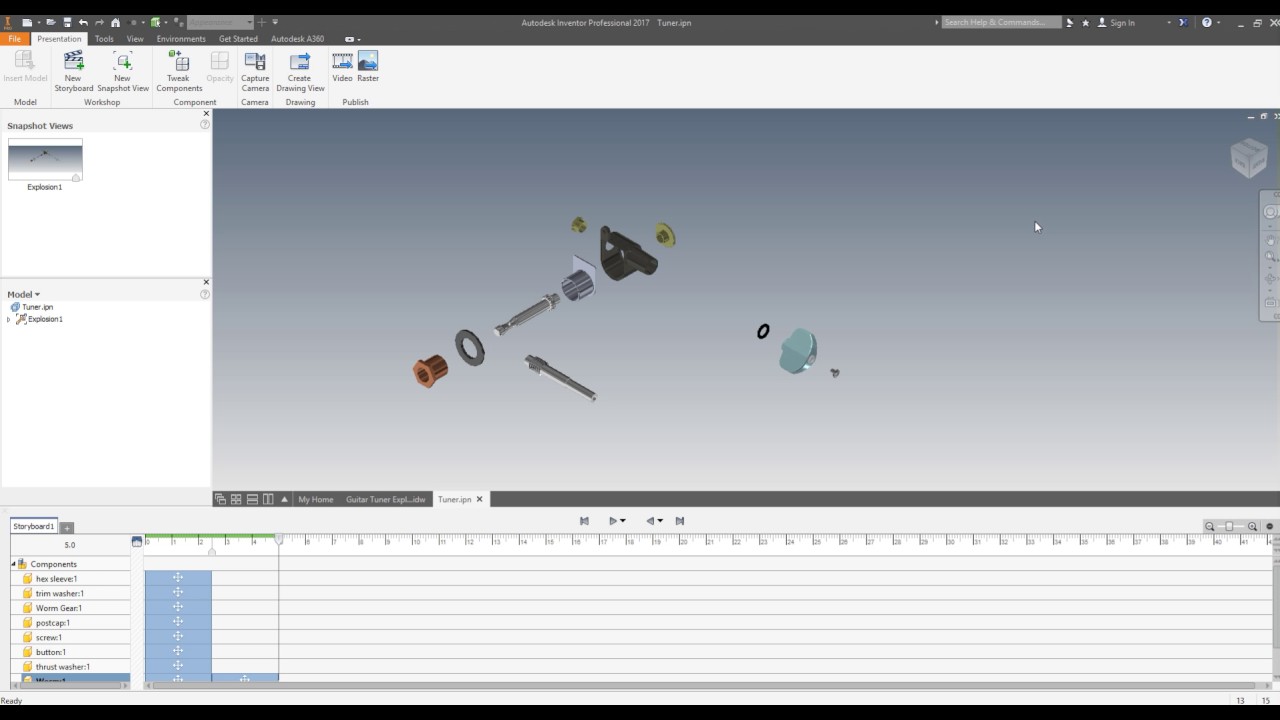Open the Environments ribbon tab

181,39
